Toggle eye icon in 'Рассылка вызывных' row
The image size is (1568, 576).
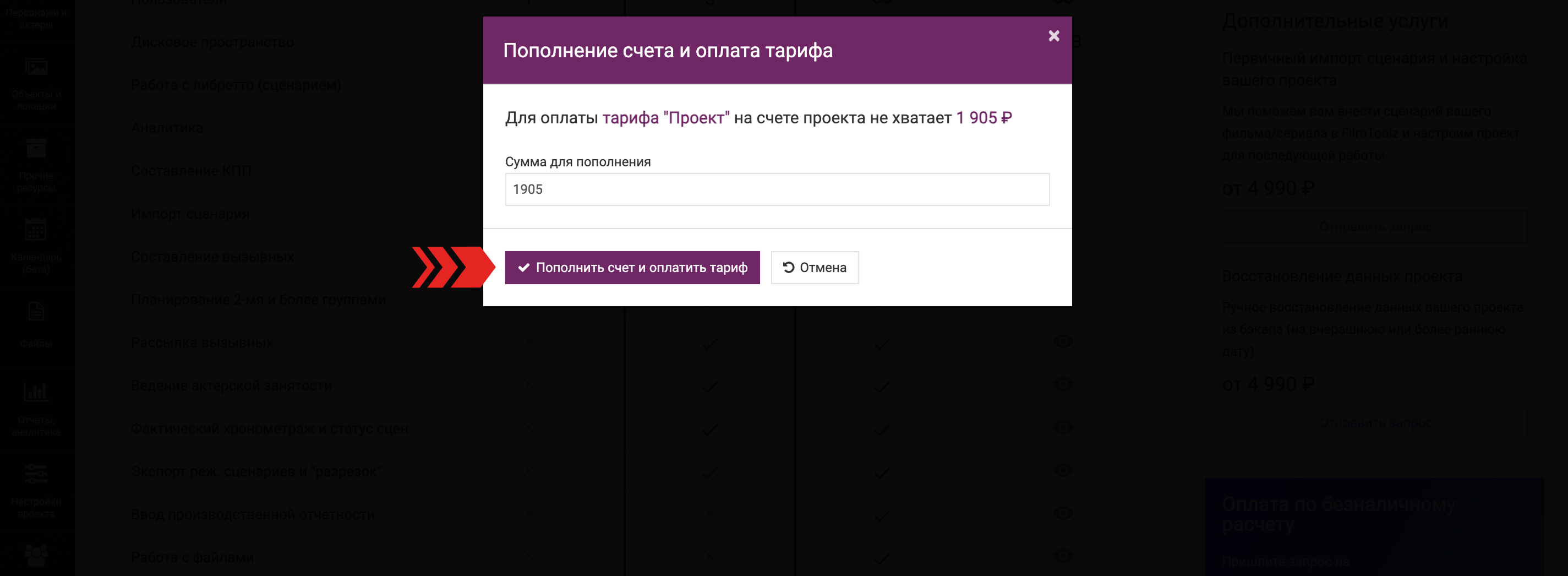[x=1063, y=341]
